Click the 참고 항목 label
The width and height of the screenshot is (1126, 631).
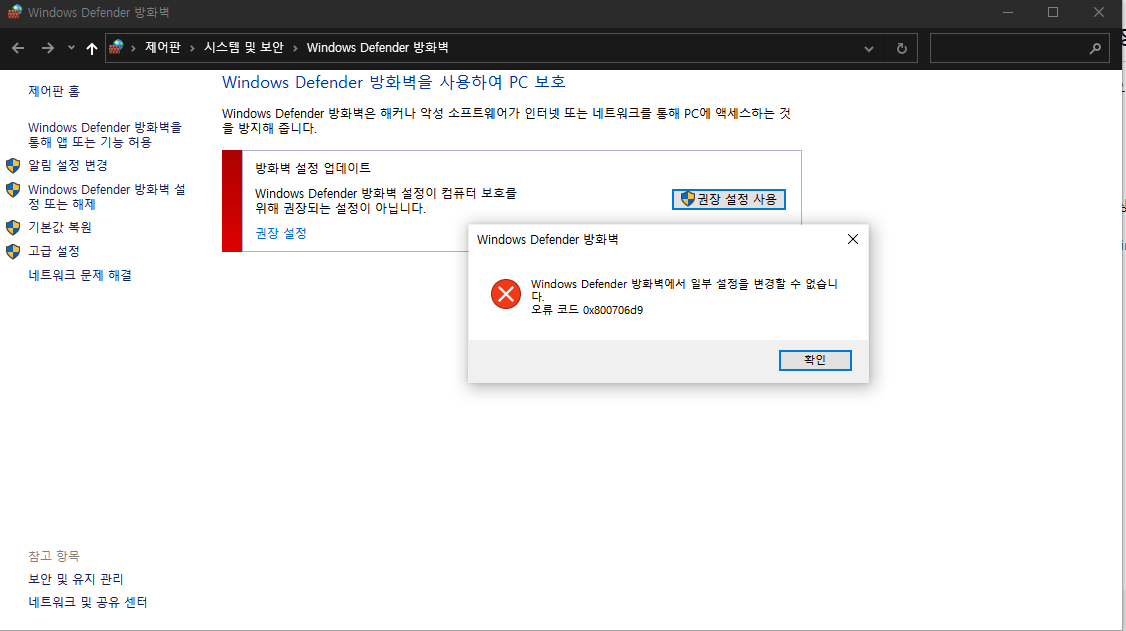click(54, 556)
